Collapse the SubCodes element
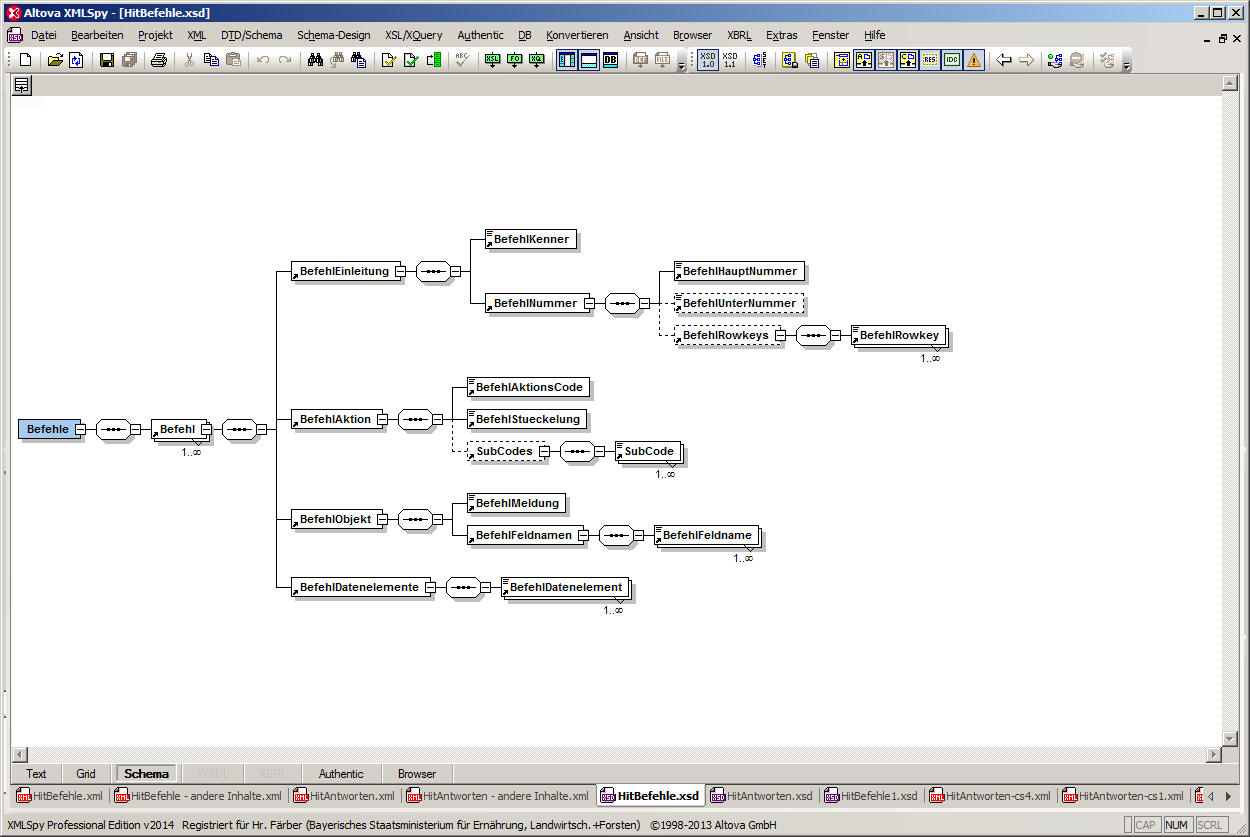The width and height of the screenshot is (1250, 837). tap(543, 451)
